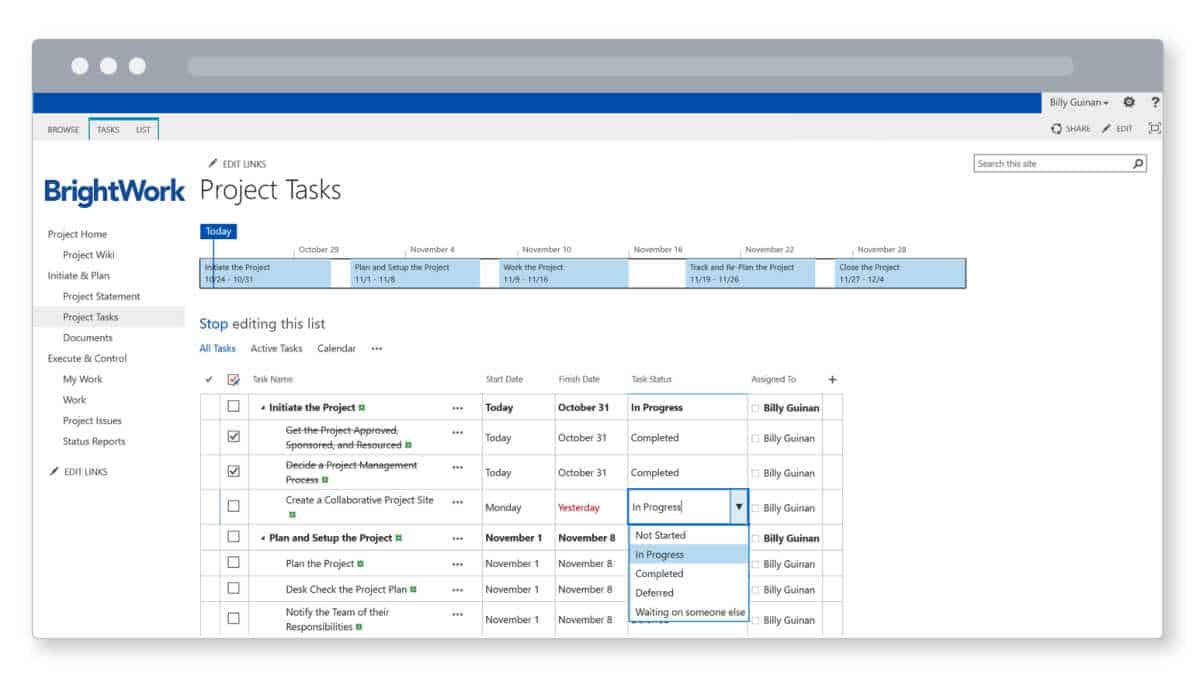
Task: Click the search magnifier icon
Action: click(x=1138, y=164)
